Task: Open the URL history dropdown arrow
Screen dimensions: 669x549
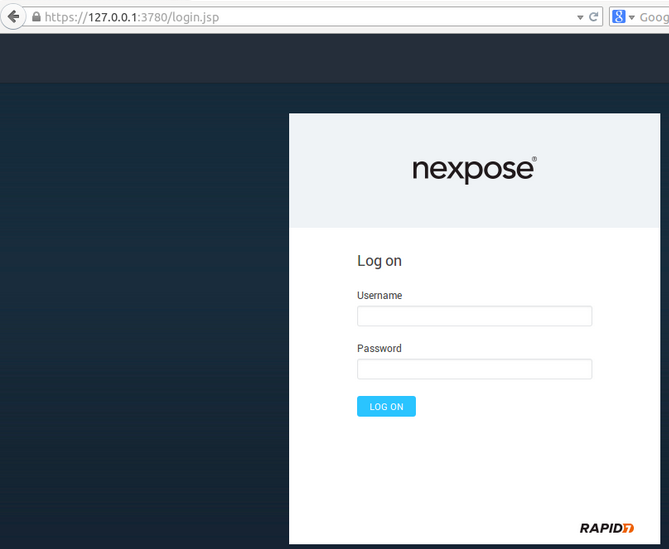Action: coord(580,17)
